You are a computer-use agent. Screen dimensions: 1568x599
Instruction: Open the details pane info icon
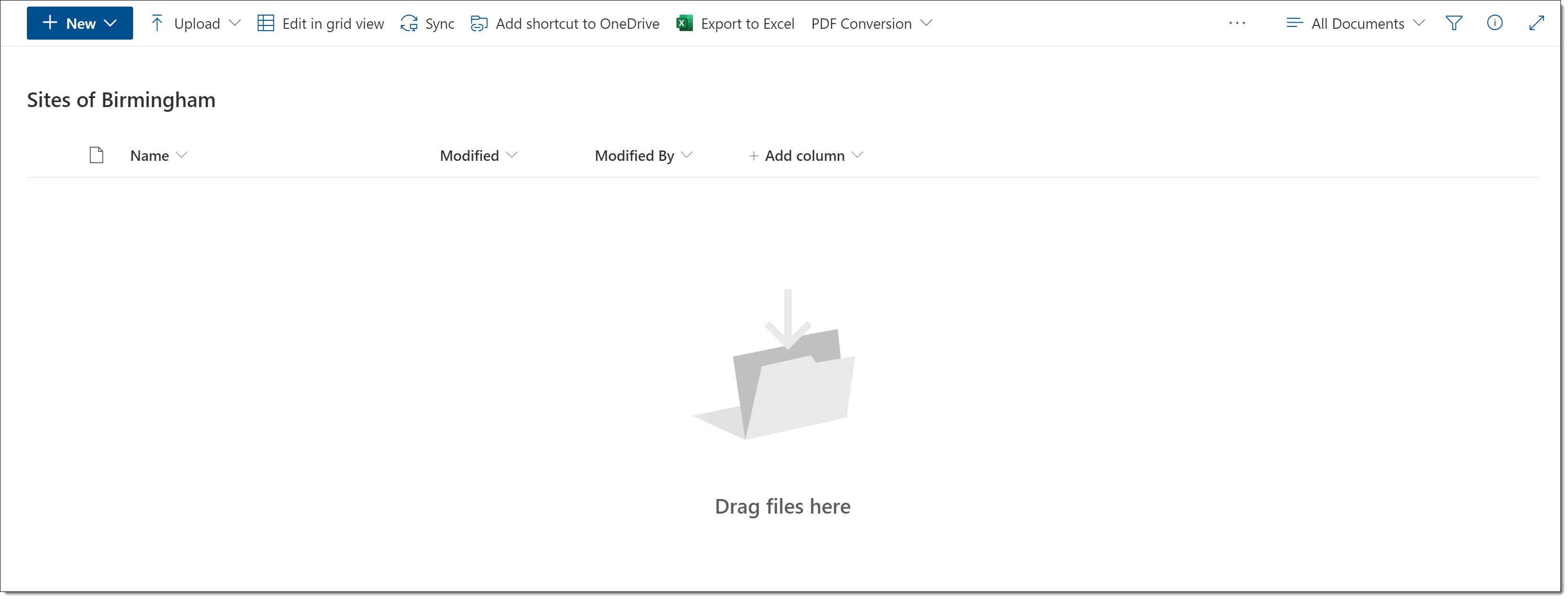pyautogui.click(x=1494, y=23)
